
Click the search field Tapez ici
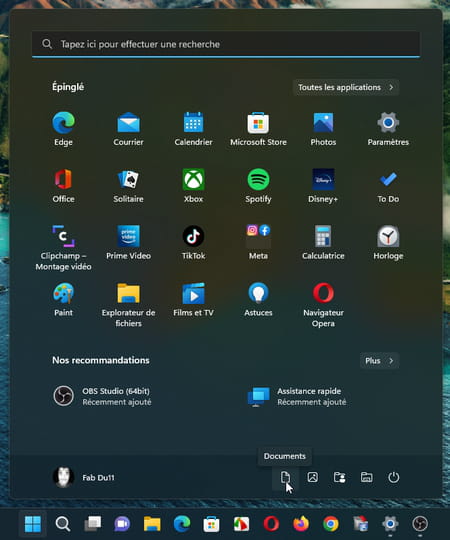point(226,44)
